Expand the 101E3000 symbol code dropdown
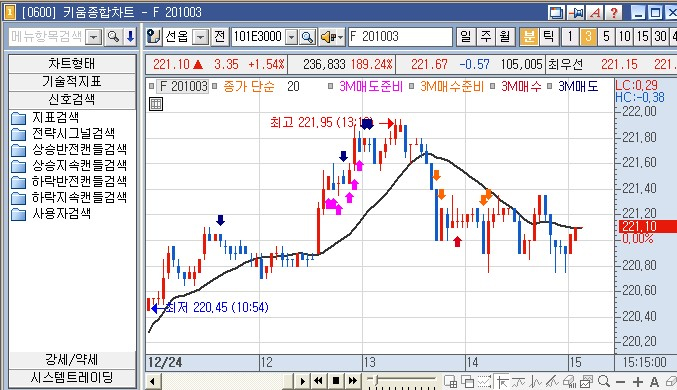The width and height of the screenshot is (677, 390). coord(292,37)
